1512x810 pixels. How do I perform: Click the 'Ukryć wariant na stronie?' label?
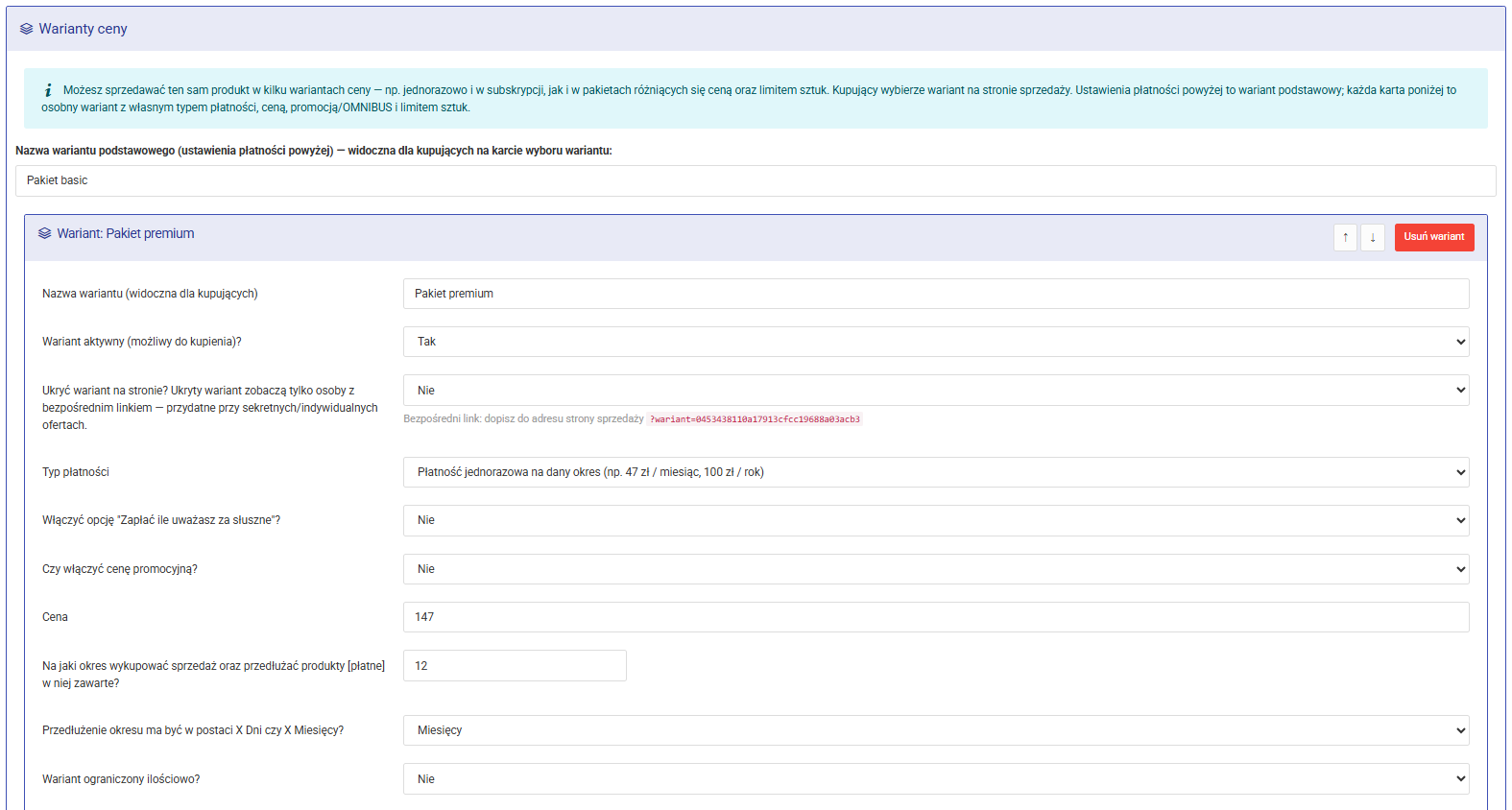coord(210,408)
